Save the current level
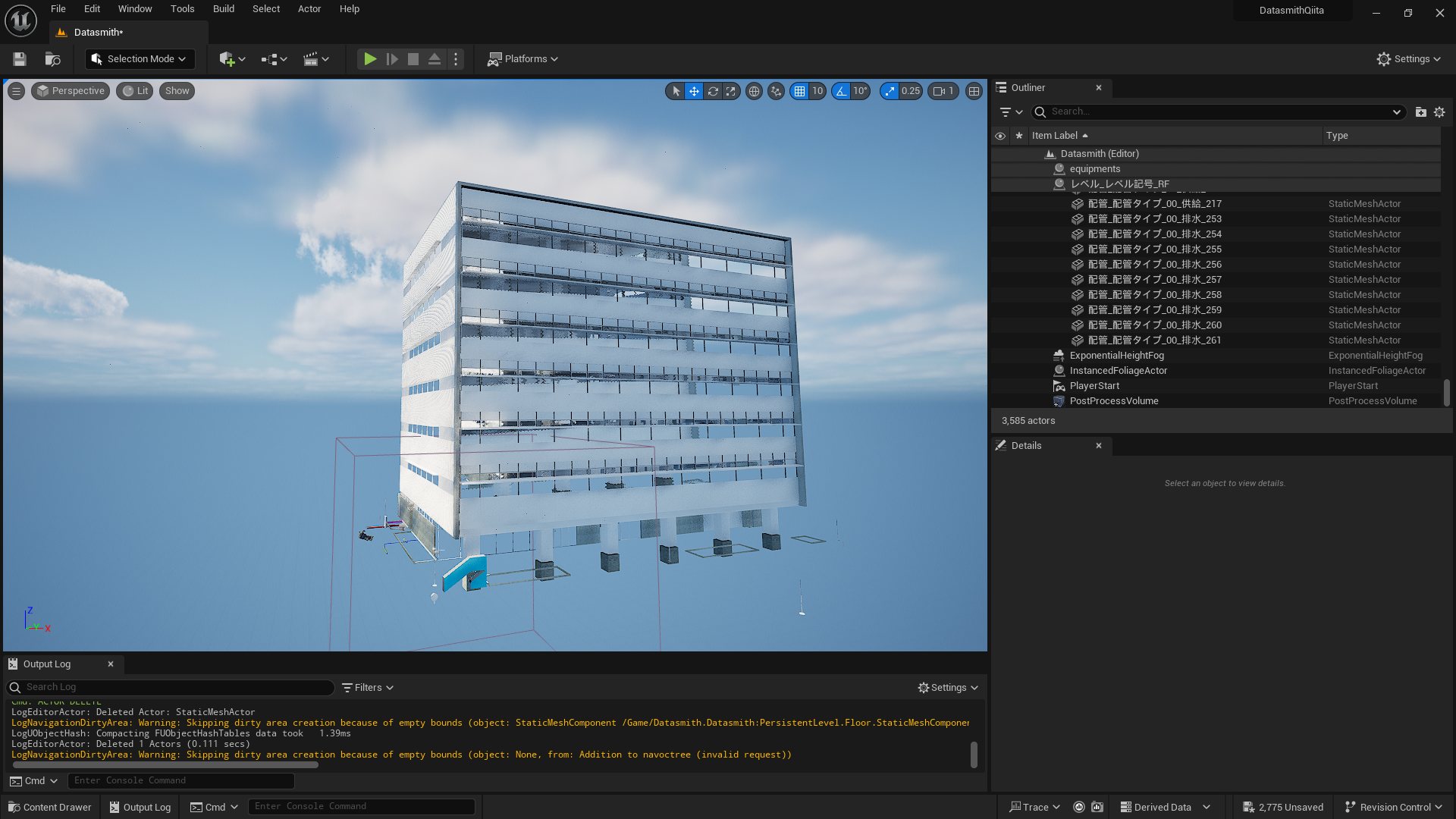 (x=18, y=58)
